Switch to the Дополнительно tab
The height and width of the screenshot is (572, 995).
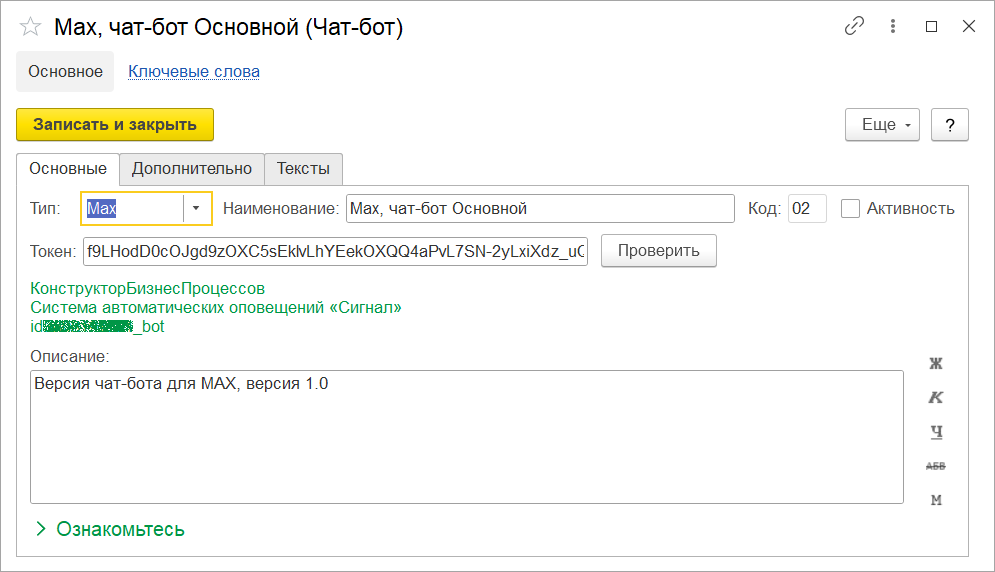pos(192,169)
